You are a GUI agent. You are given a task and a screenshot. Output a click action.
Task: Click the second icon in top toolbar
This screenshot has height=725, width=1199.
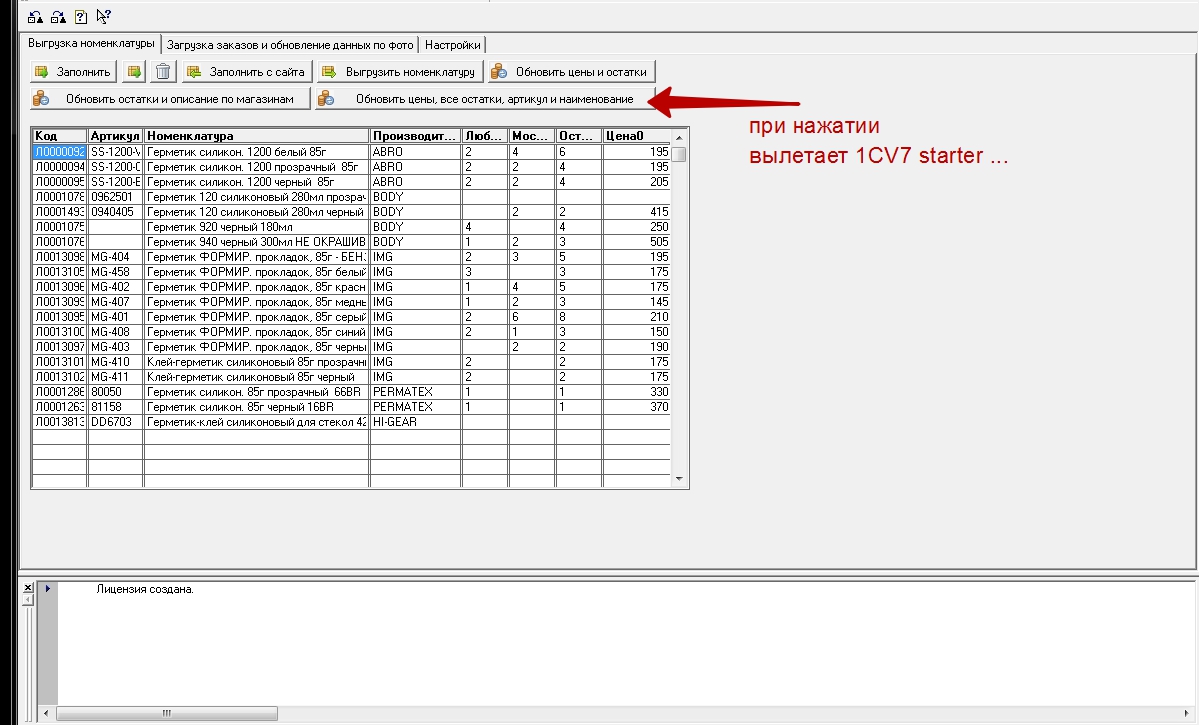tap(59, 16)
